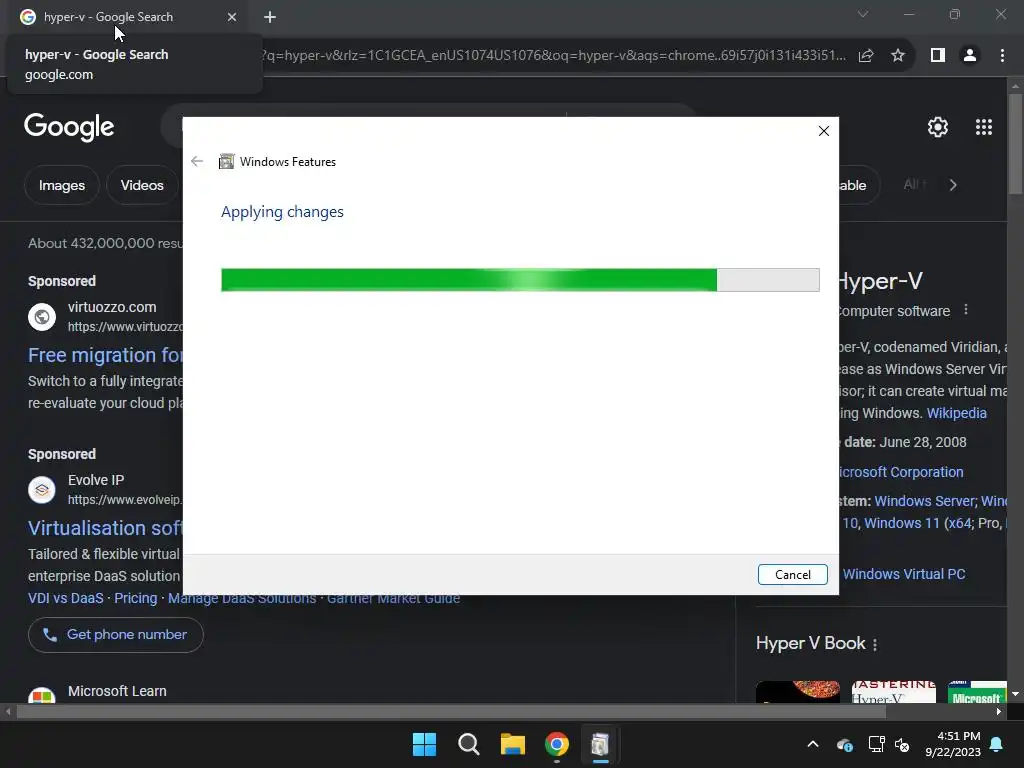
Task: Open the virtuozzo.com sponsored result
Action: 112,307
